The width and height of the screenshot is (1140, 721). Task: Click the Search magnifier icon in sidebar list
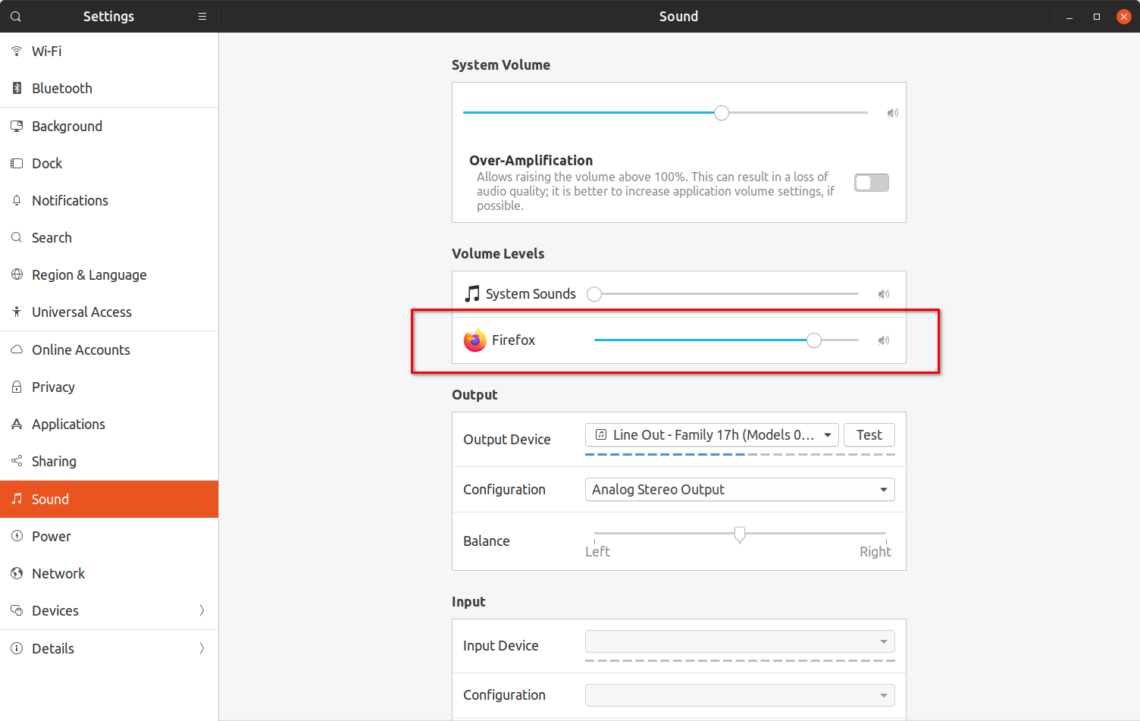tap(17, 237)
